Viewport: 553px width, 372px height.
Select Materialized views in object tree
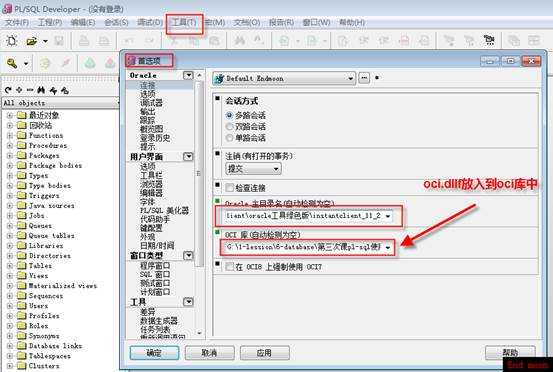pos(63,286)
